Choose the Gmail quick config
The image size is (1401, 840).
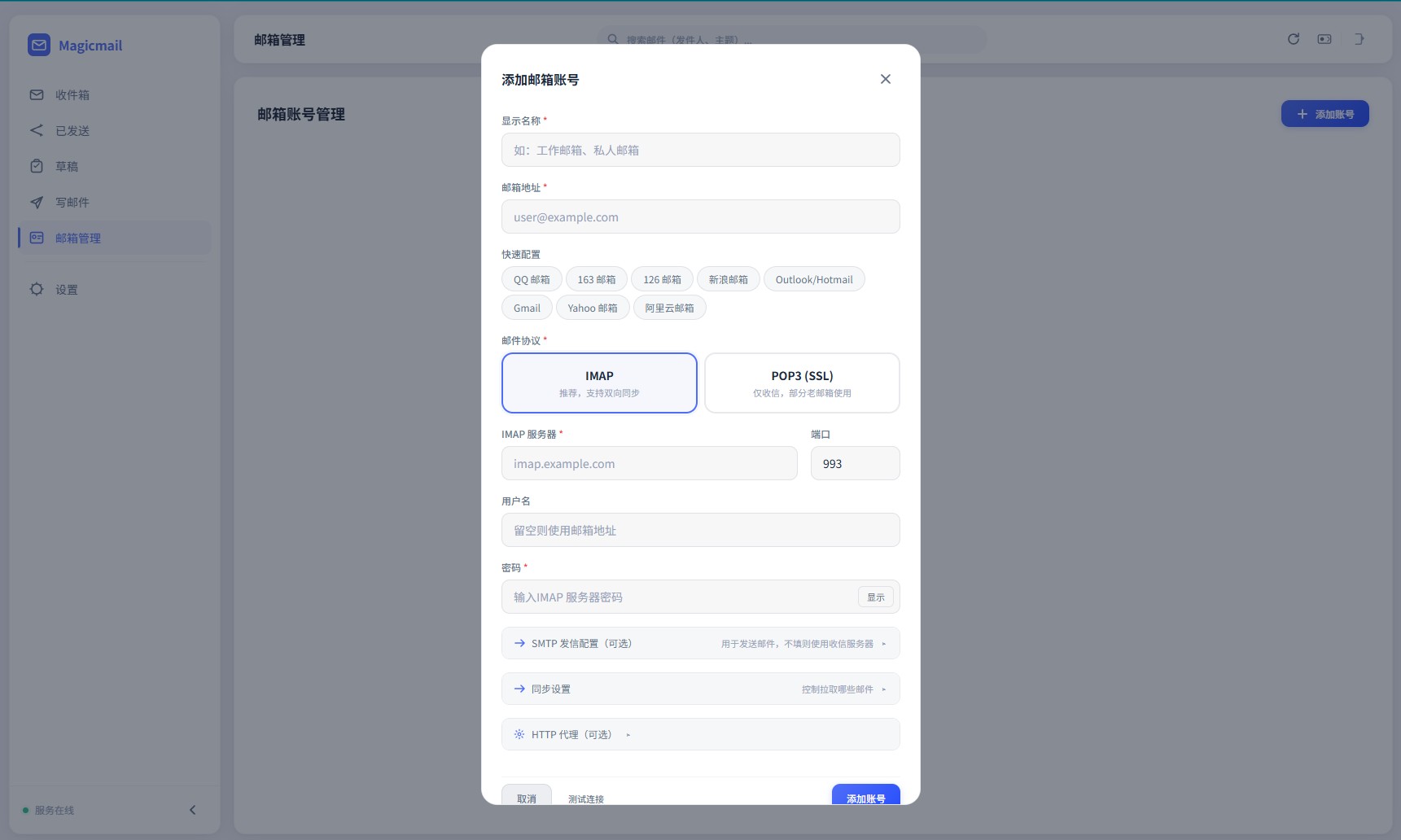click(527, 308)
